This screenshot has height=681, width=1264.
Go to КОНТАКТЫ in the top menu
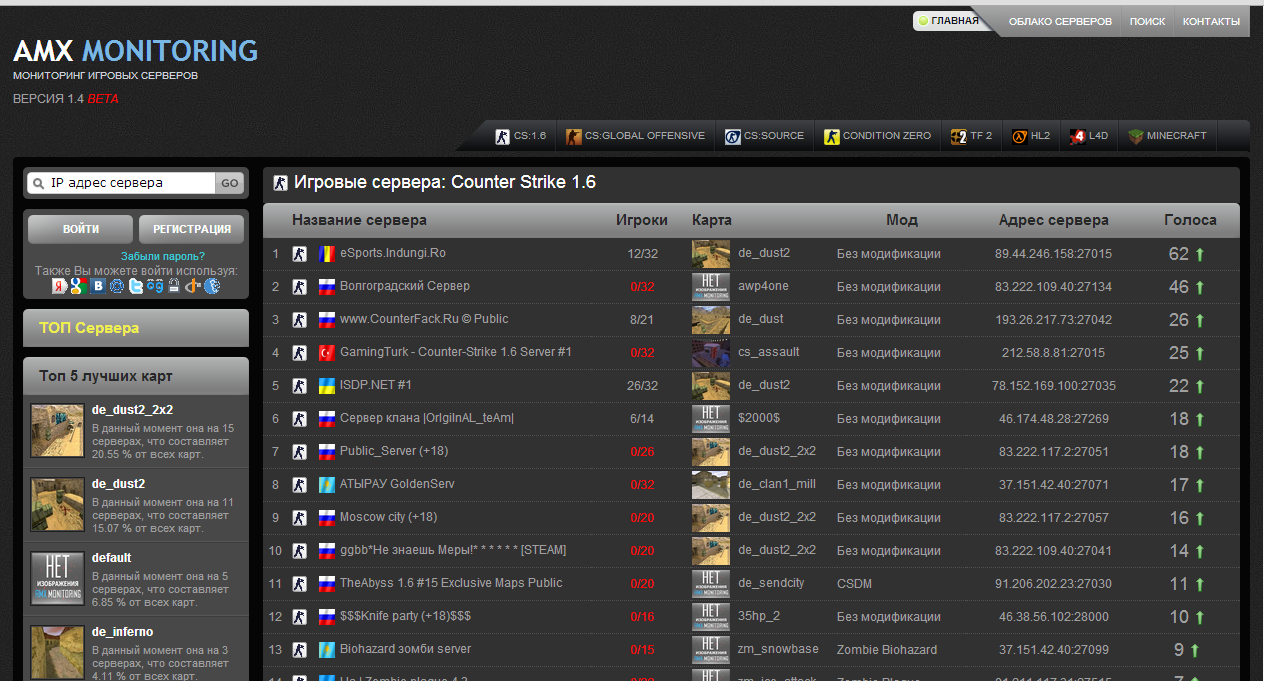click(x=1210, y=21)
